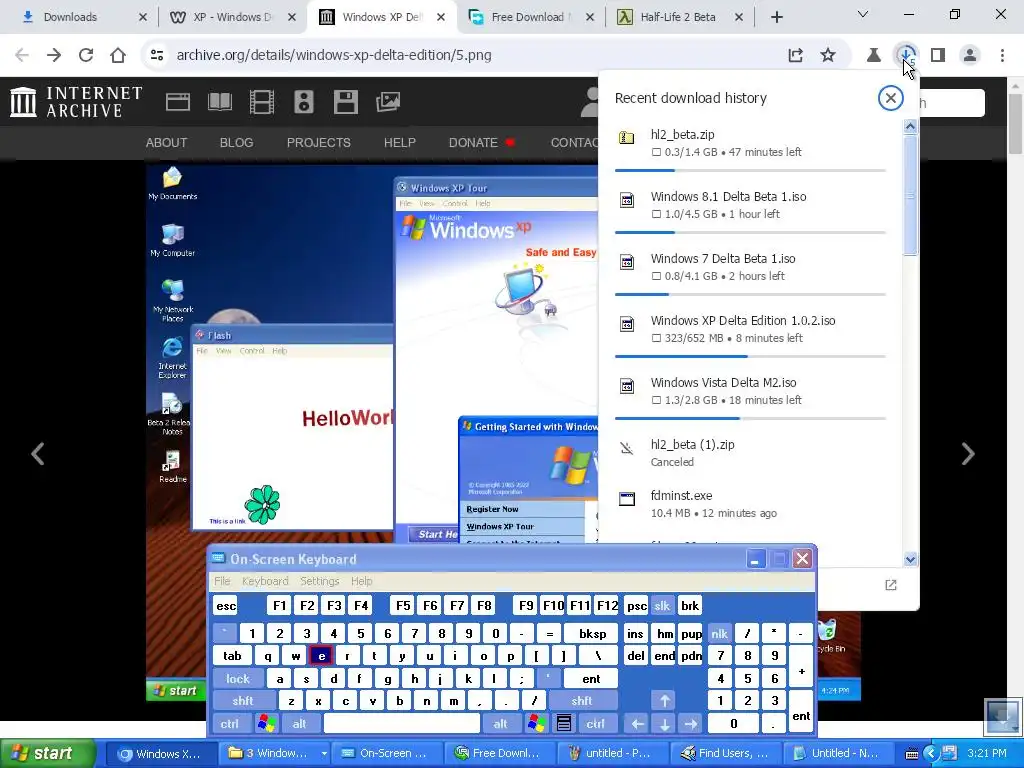Close the Half-Life 2 Beta tab
This screenshot has width=1024, height=768.
pyautogui.click(x=739, y=17)
